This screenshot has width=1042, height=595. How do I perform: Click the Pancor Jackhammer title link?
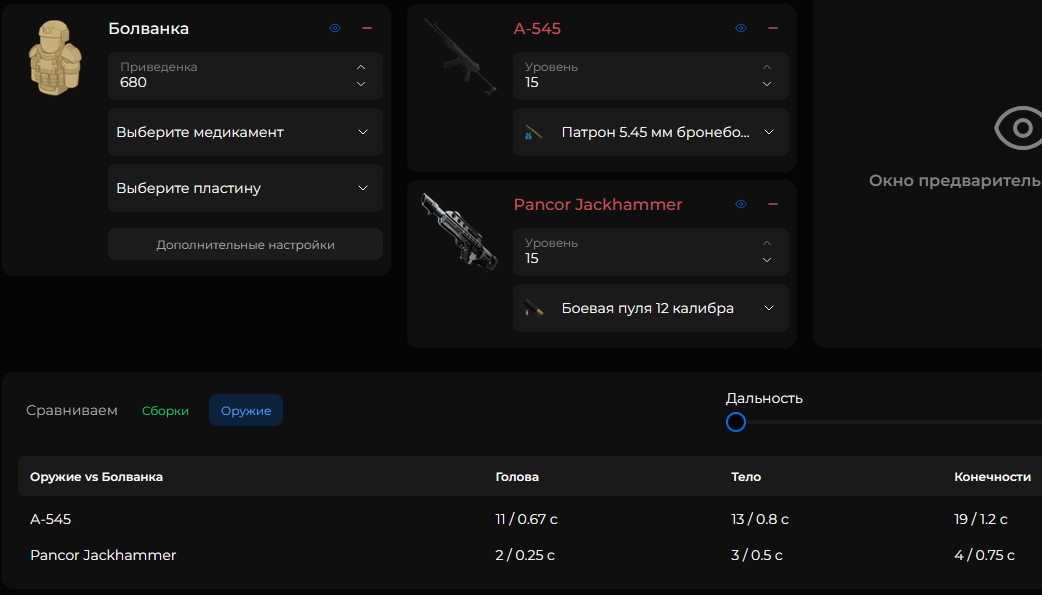(x=598, y=204)
